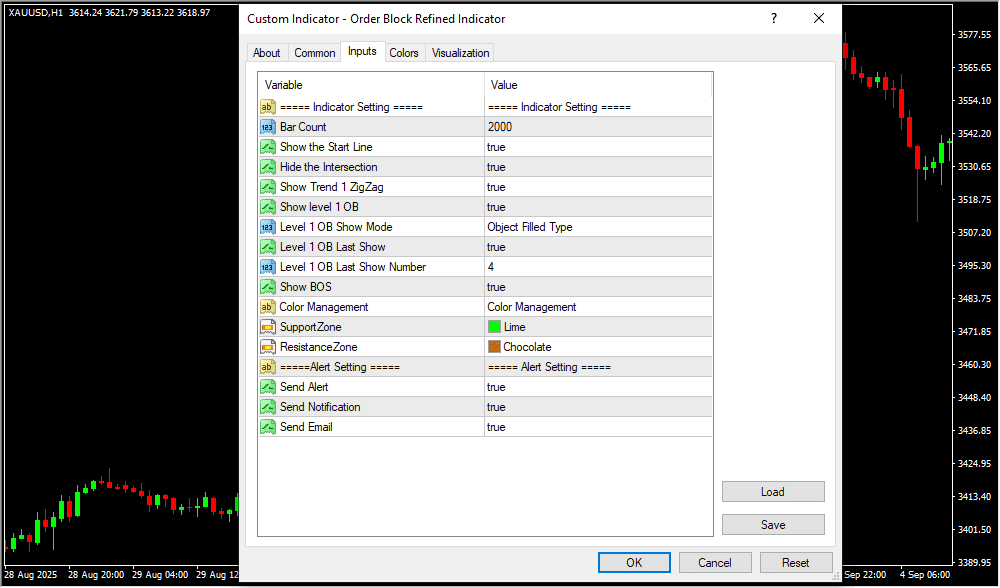The height and width of the screenshot is (588, 1000).
Task: Click the SupportZone color type icon
Action: coord(267,327)
